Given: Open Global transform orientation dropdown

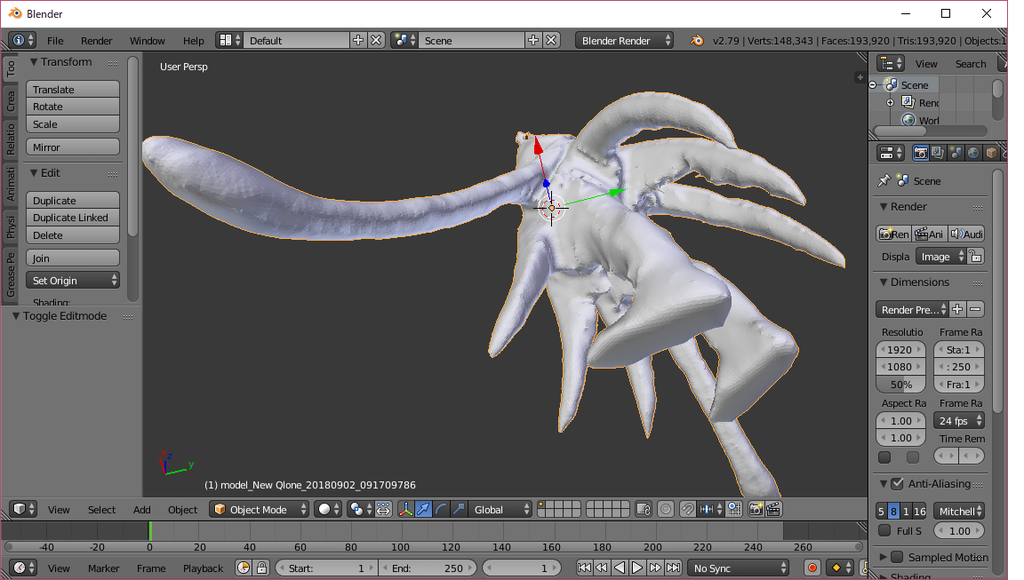Looking at the screenshot, I should pyautogui.click(x=500, y=509).
